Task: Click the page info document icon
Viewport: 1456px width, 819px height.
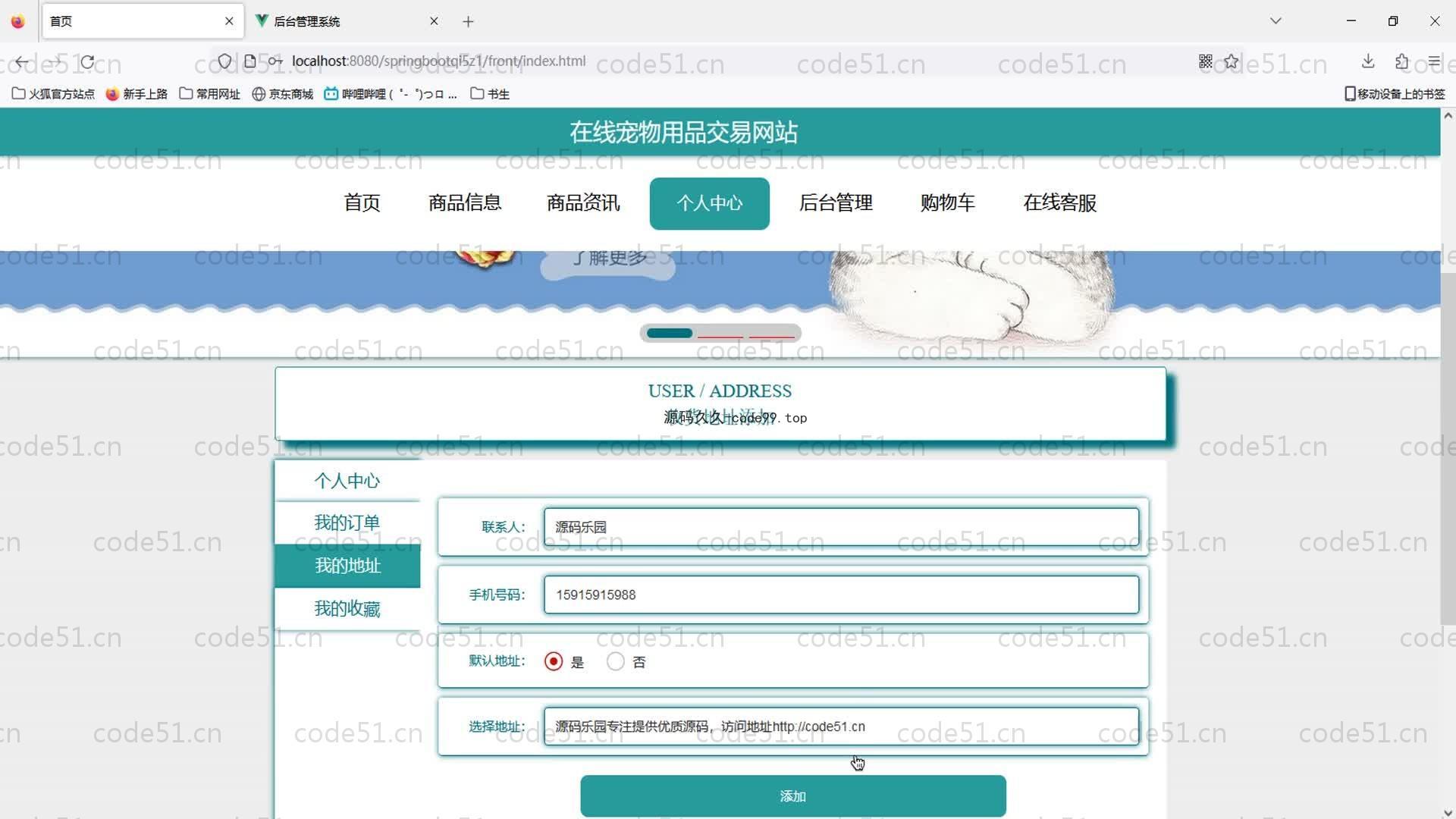Action: [x=249, y=61]
